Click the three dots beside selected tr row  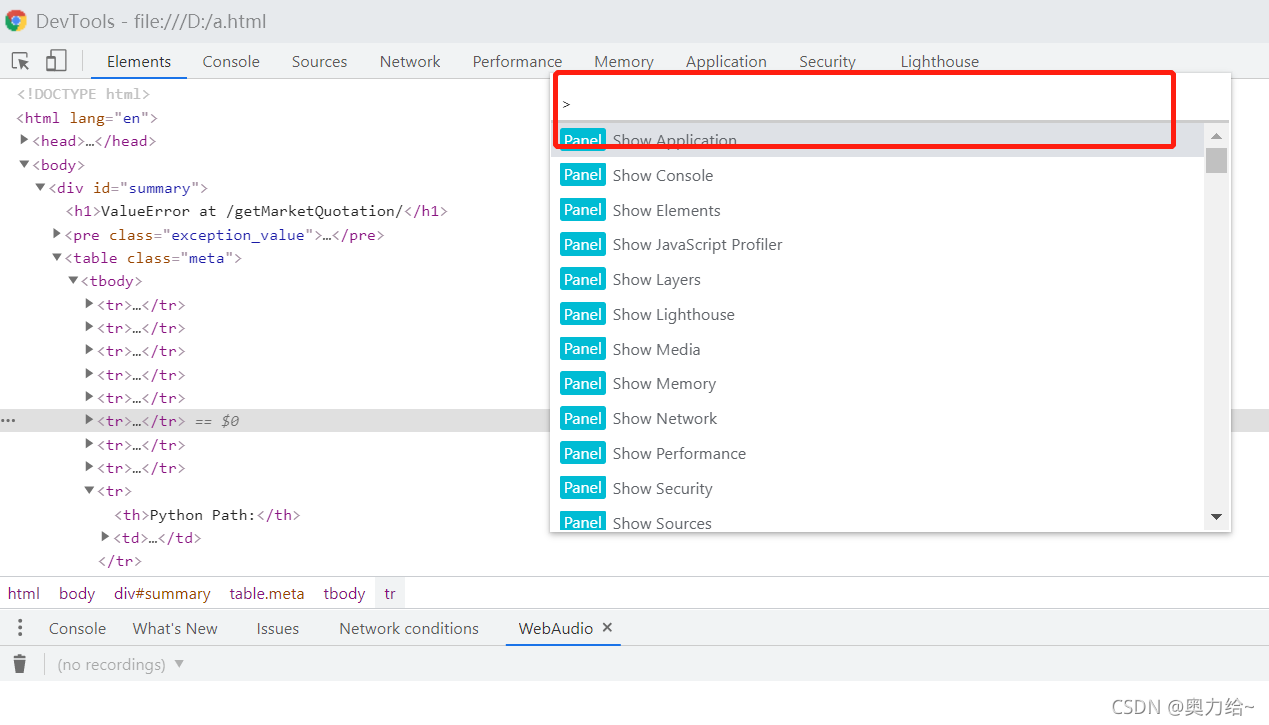click(8, 421)
